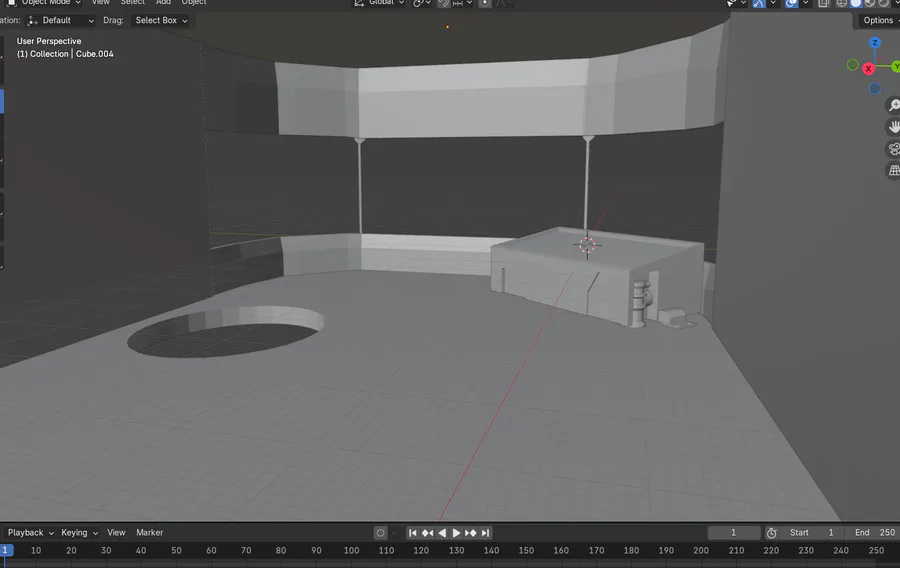900x568 pixels.
Task: Click the 3D cursor on the box
Action: pyautogui.click(x=587, y=246)
